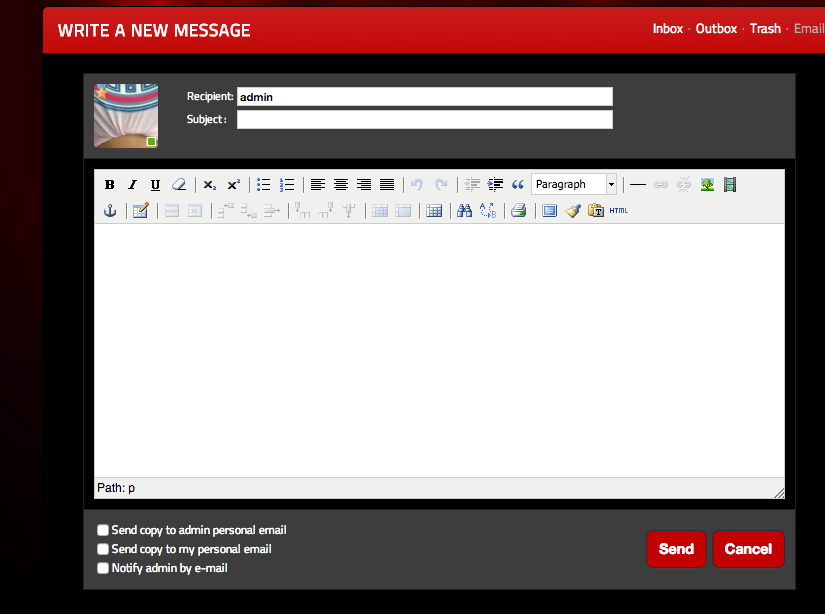Cancel the new message
The height and width of the screenshot is (614, 825).
click(x=747, y=549)
